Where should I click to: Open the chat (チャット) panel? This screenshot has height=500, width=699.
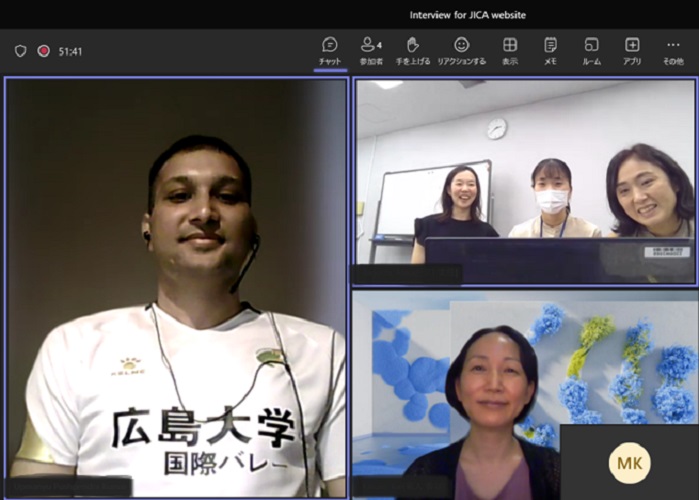click(x=329, y=50)
